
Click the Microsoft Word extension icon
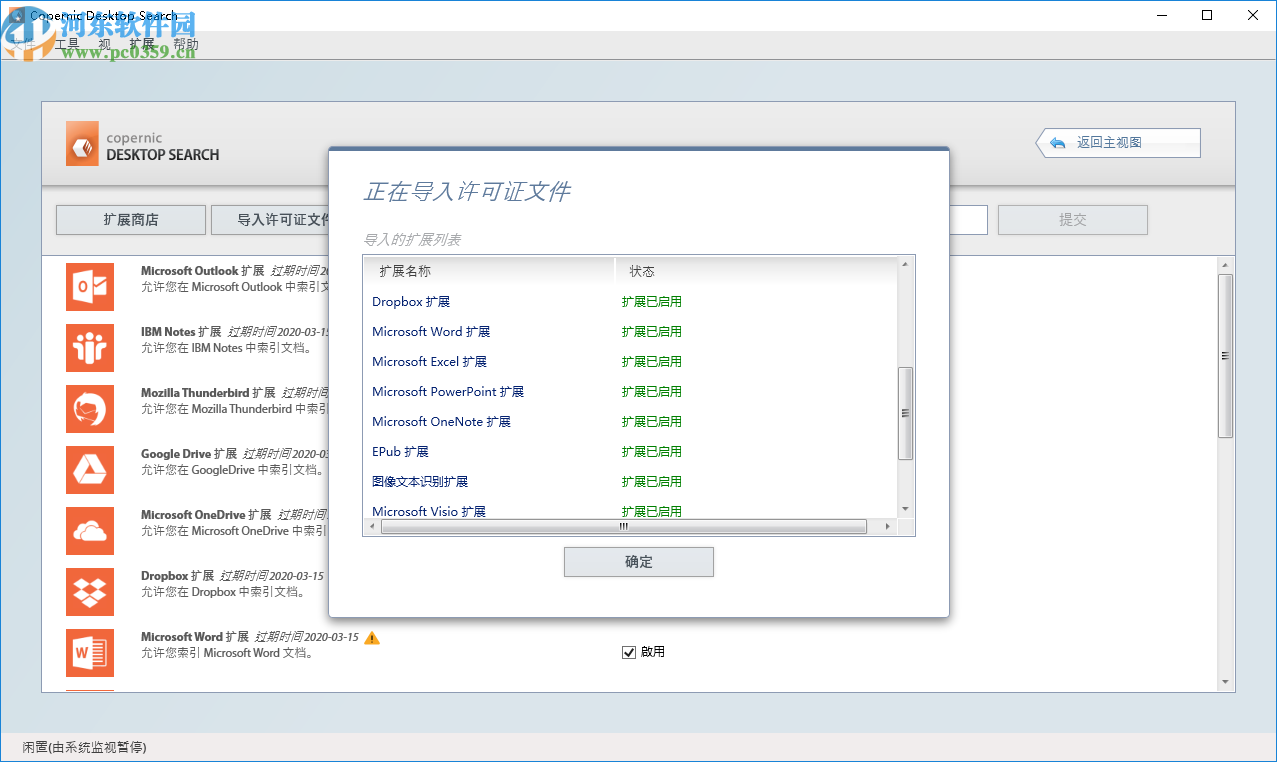(88, 652)
